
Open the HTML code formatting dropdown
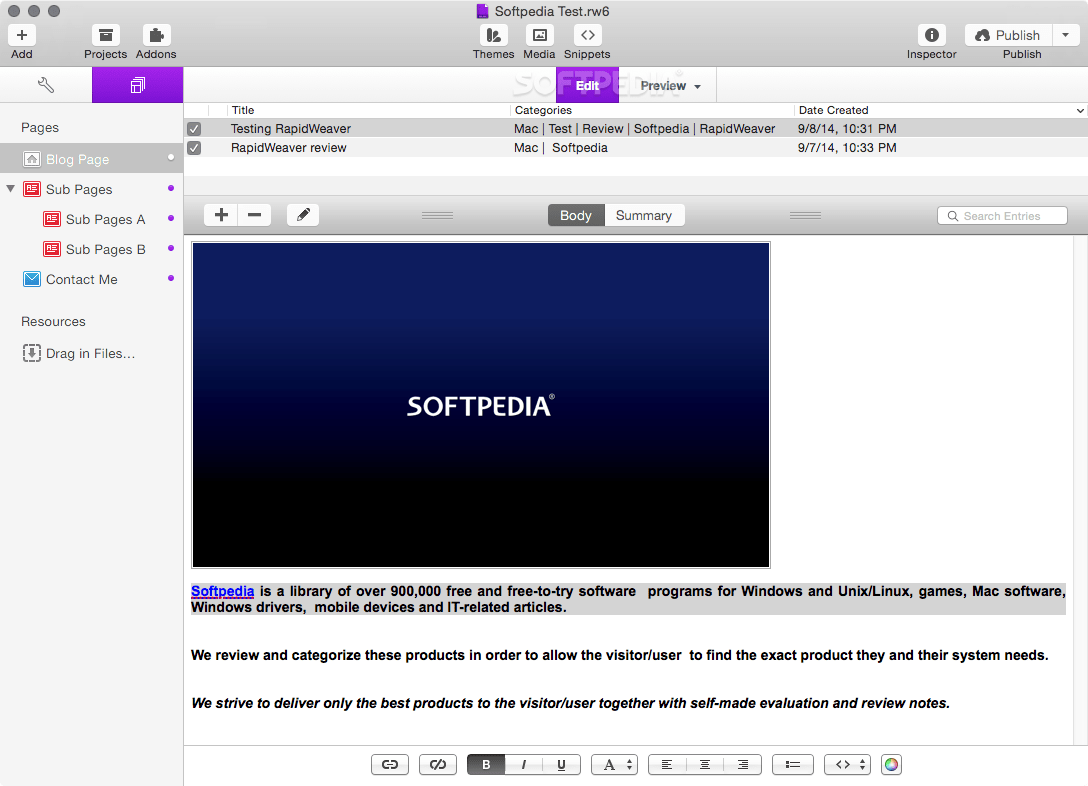[847, 764]
